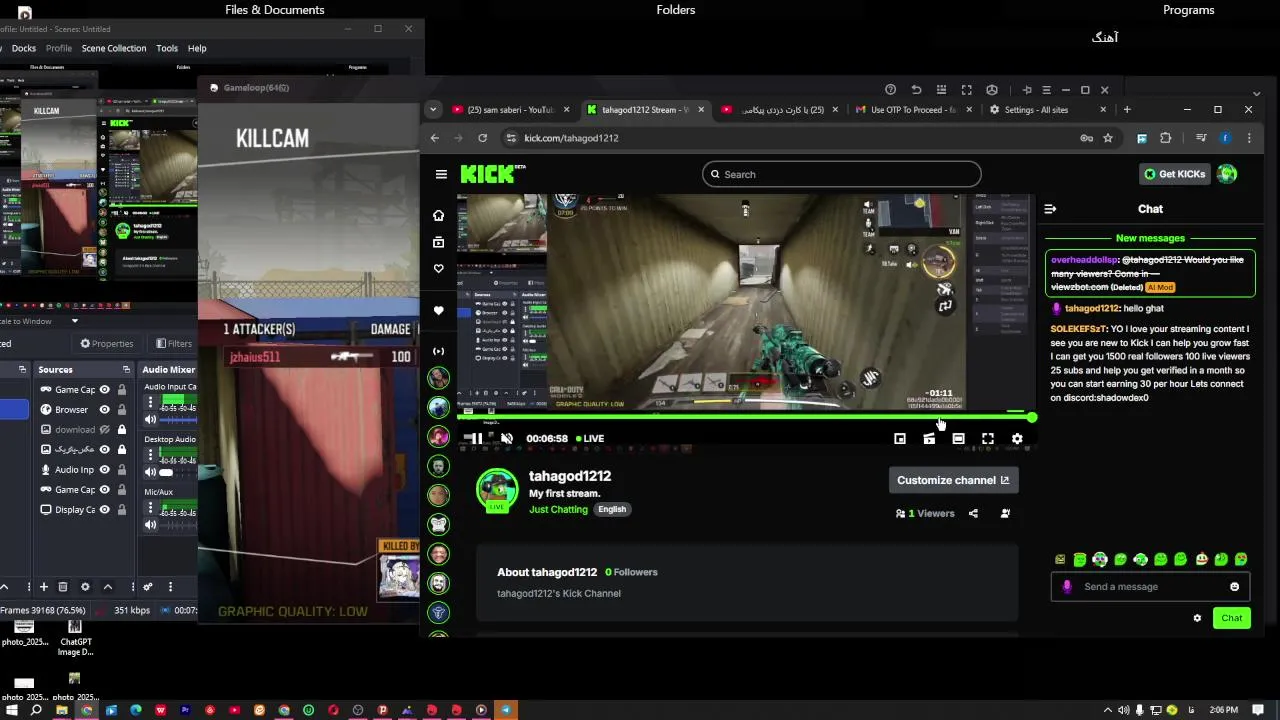1280x720 pixels.
Task: Mute Desktop Audio in OBS mixer
Action: (151, 472)
